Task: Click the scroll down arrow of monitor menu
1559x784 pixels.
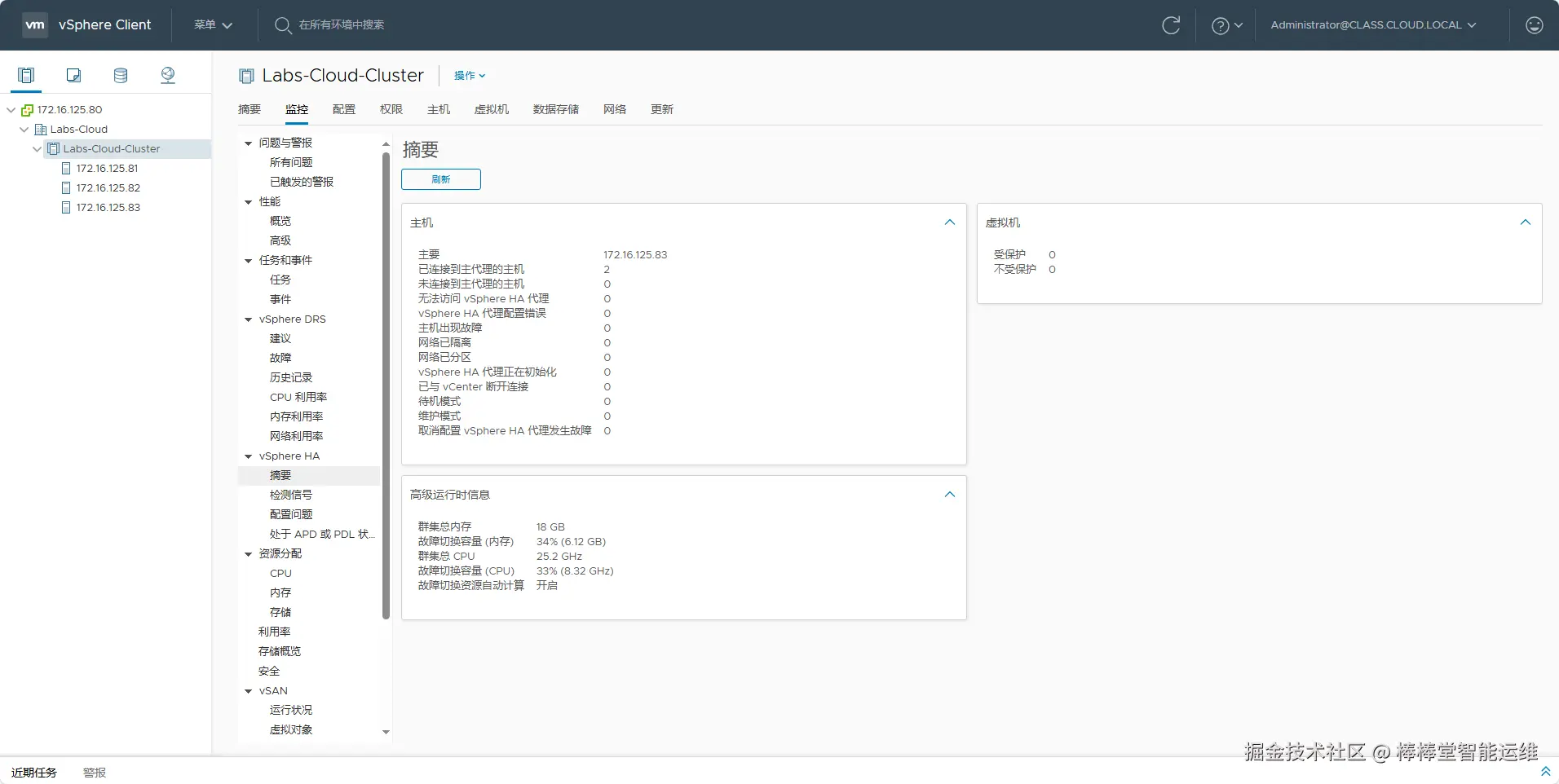Action: click(x=386, y=732)
